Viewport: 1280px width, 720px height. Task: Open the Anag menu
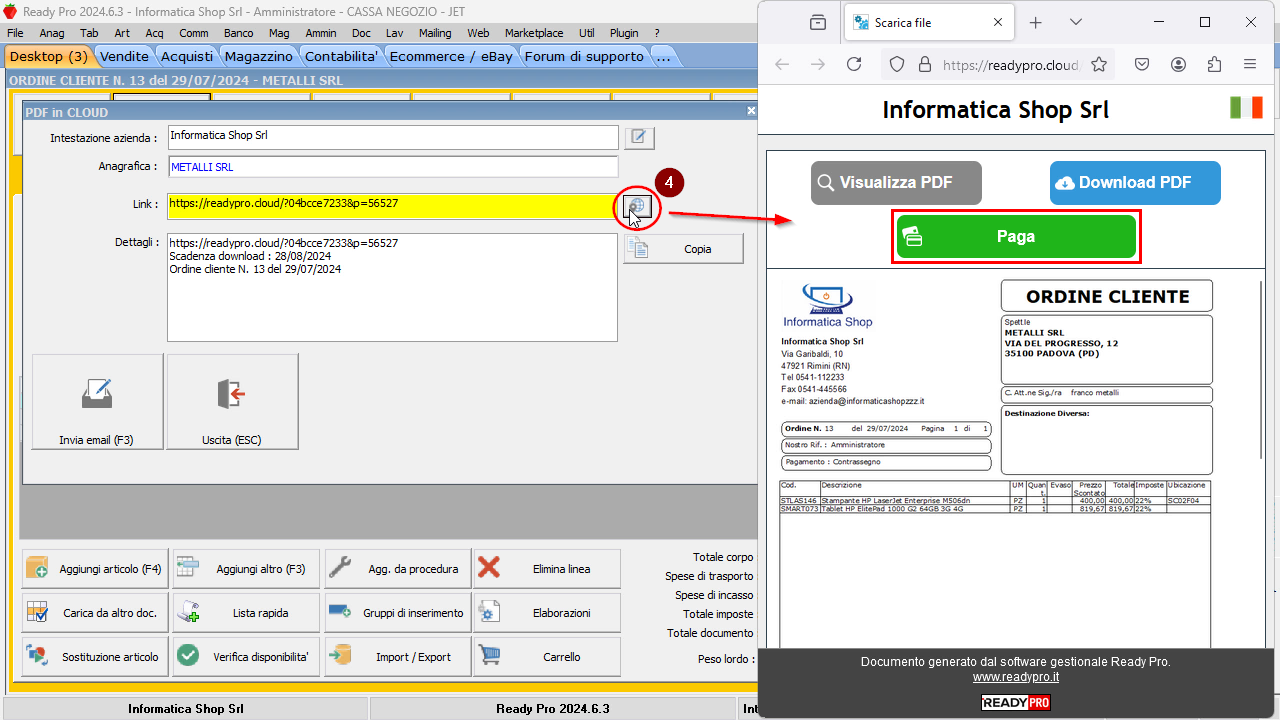pyautogui.click(x=52, y=33)
